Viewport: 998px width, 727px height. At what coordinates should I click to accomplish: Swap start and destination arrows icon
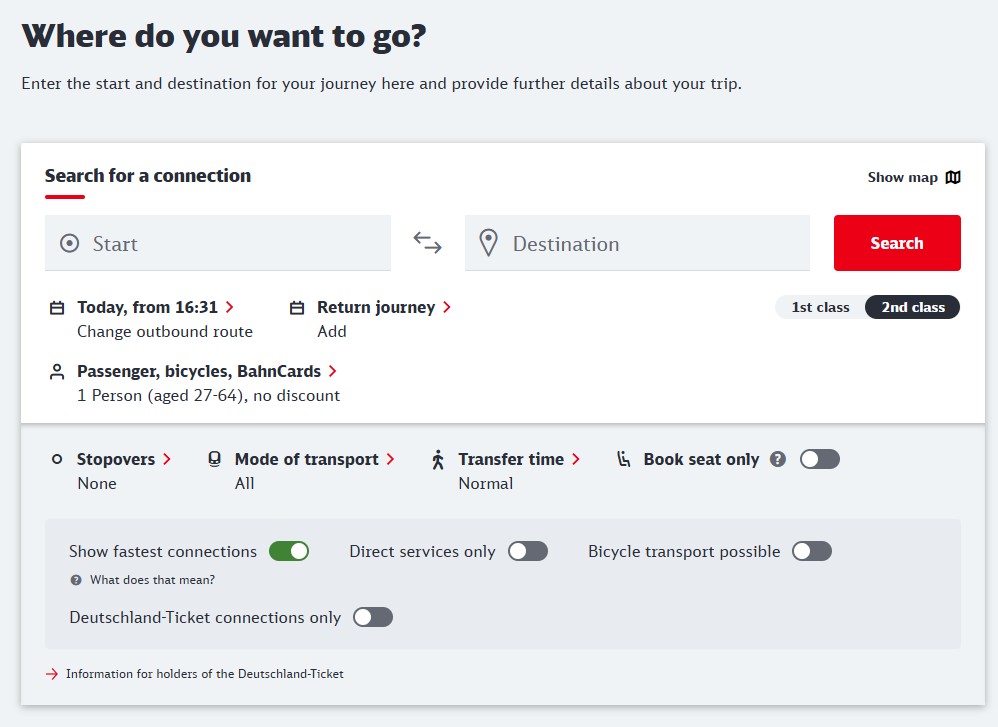tap(427, 243)
